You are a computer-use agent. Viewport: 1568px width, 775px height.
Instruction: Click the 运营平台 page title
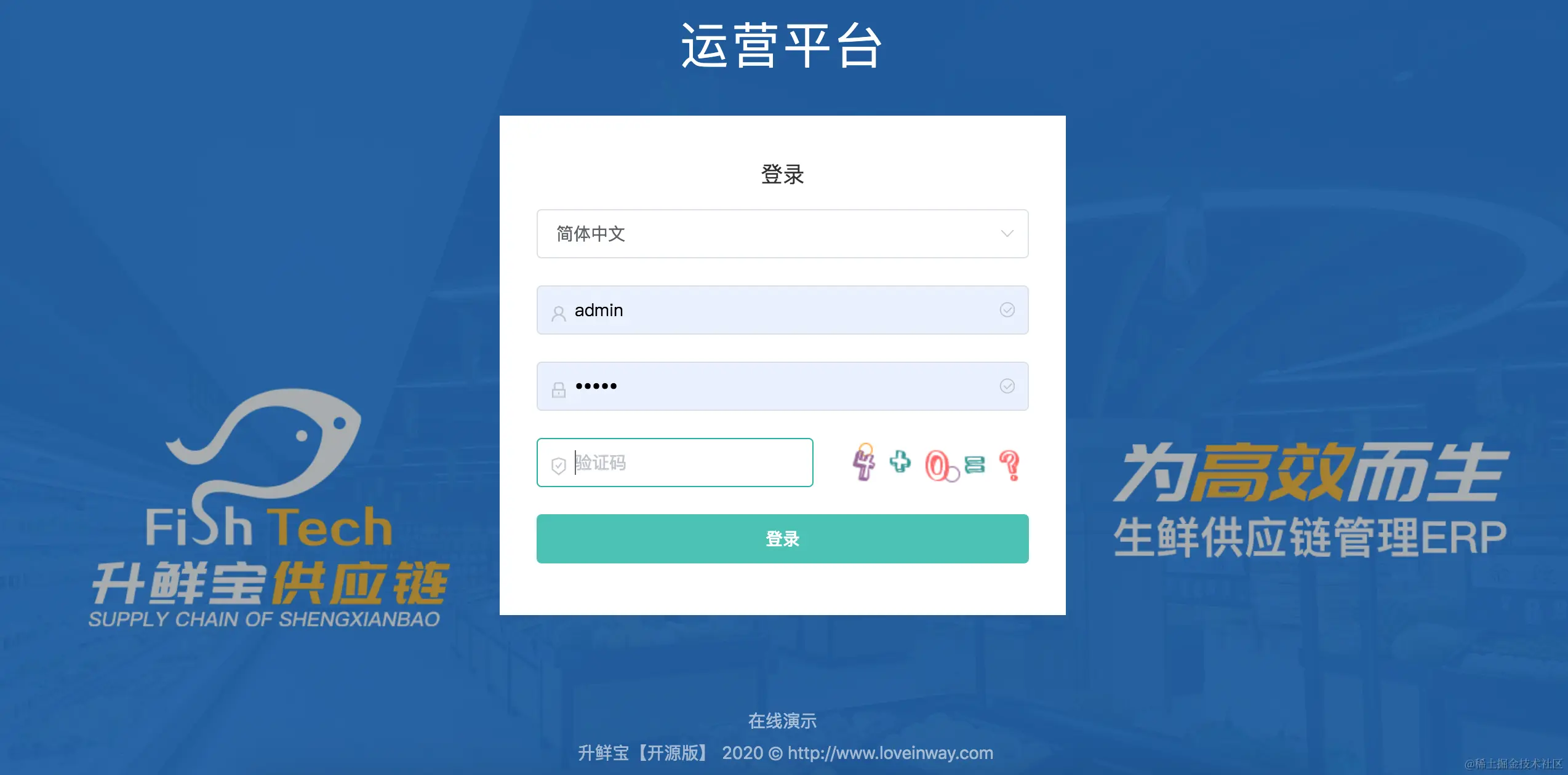(x=782, y=46)
